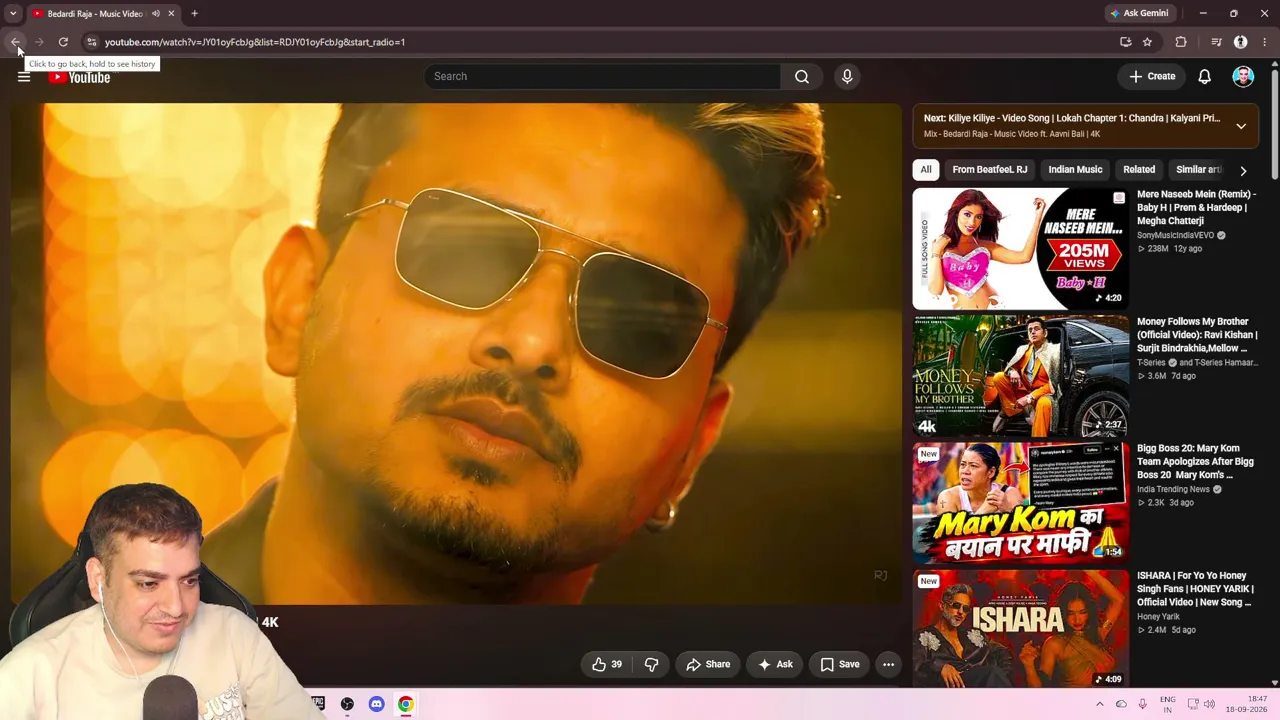The height and width of the screenshot is (720, 1280).
Task: Open the tab search dropdown arrow
Action: click(13, 14)
